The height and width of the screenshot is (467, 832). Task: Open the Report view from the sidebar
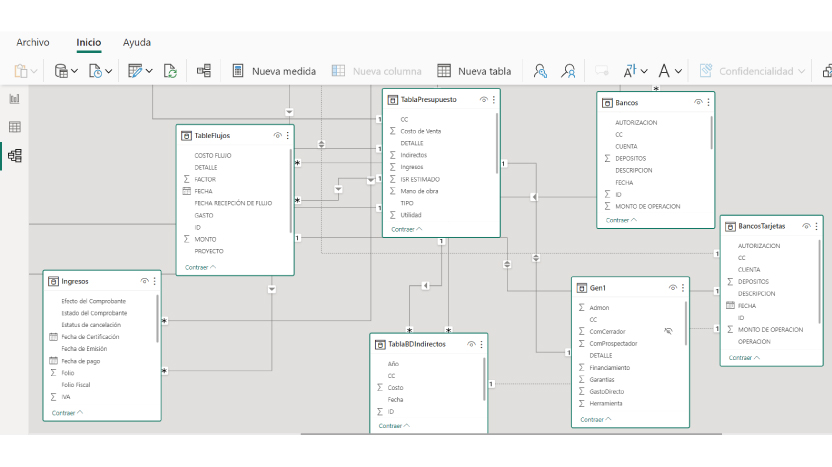tap(15, 99)
